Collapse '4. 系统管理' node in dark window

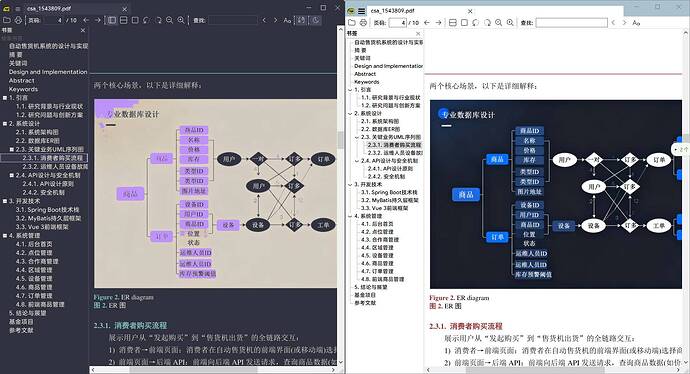pyautogui.click(x=5, y=235)
